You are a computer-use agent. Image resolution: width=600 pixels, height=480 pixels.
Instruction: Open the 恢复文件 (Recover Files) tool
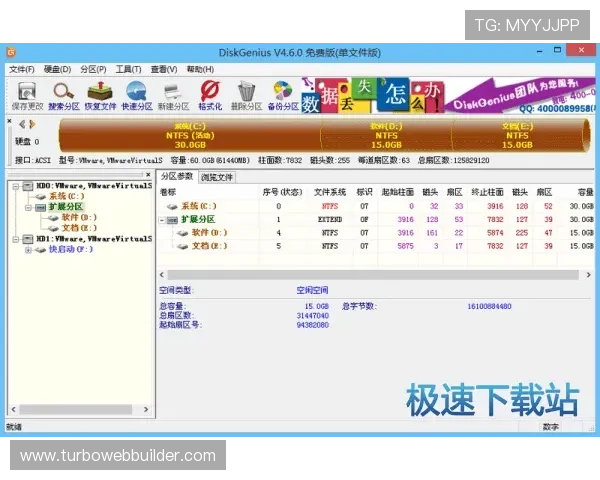coord(100,93)
